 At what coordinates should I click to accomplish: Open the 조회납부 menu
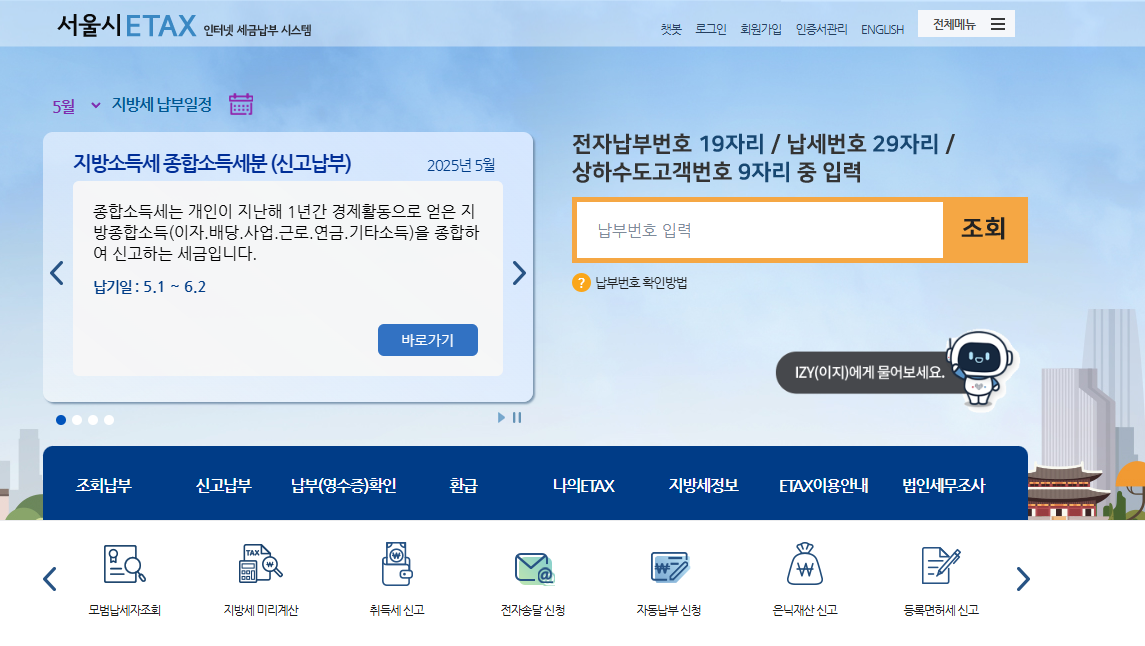click(x=104, y=485)
